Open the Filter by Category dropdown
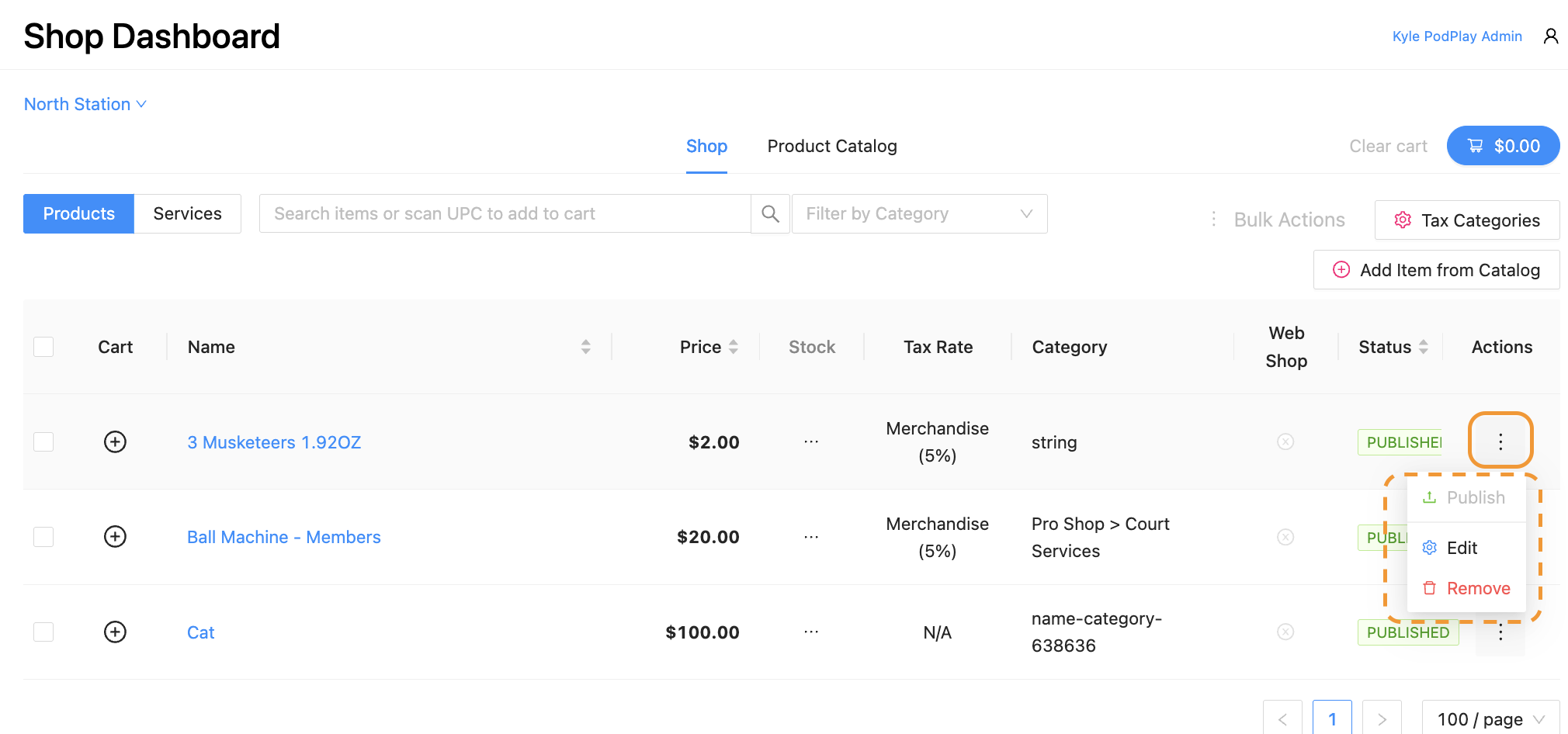This screenshot has height=734, width=1568. 919,214
